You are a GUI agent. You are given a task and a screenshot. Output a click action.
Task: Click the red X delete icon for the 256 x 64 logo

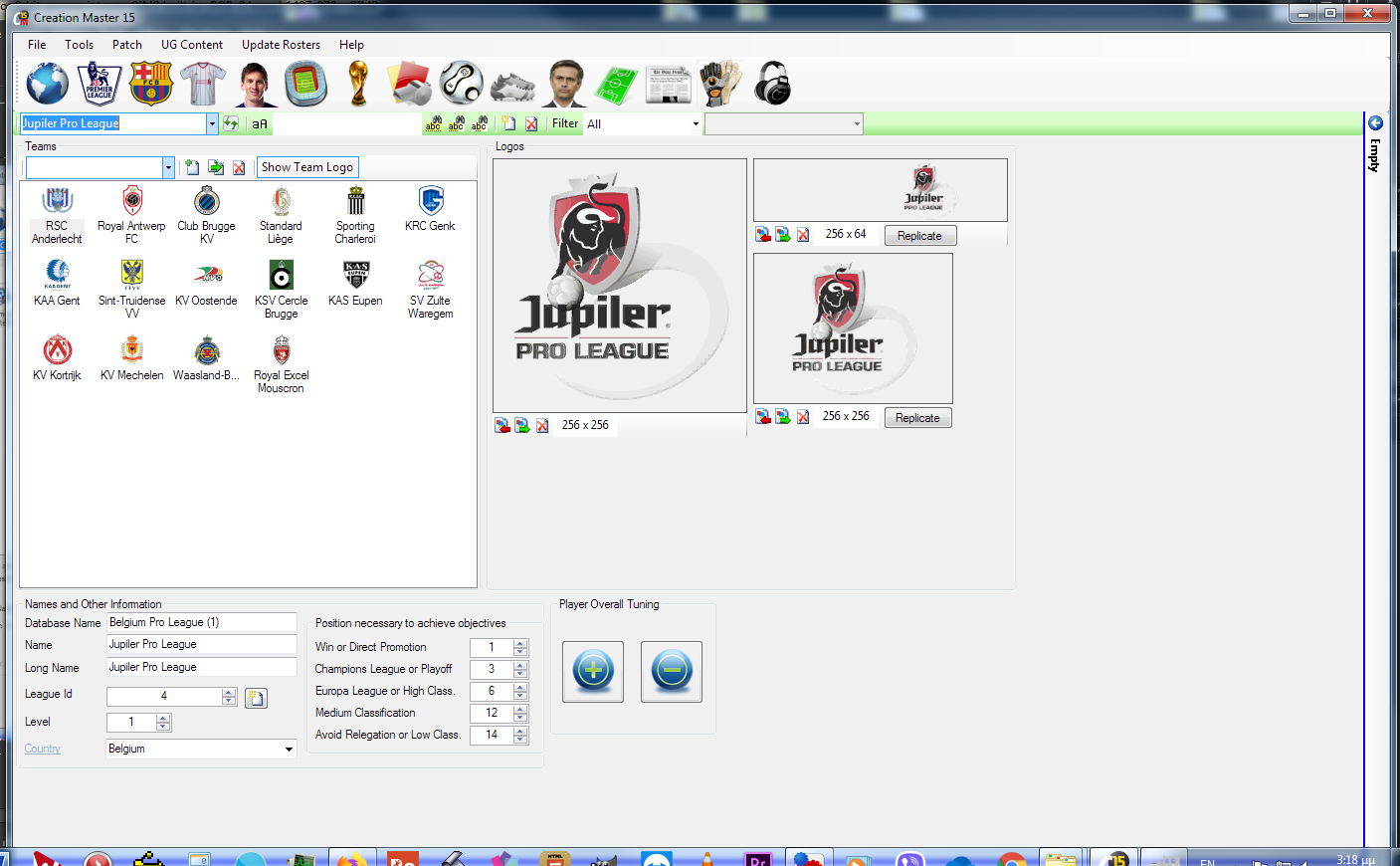[x=803, y=234]
